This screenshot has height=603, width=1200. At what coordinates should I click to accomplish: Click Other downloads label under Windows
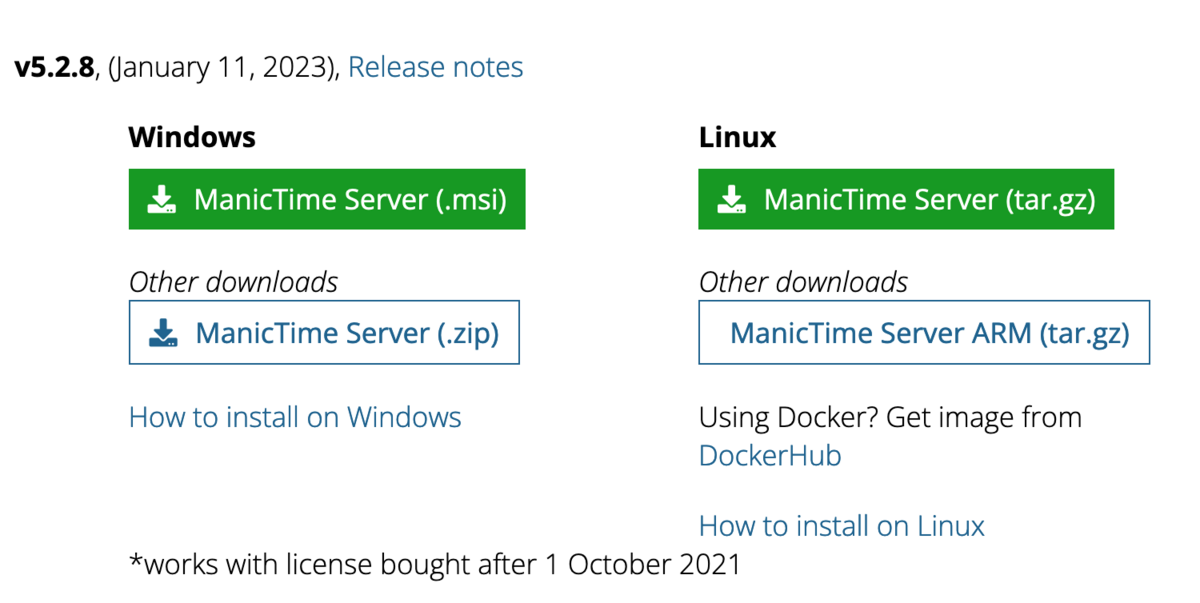[233, 282]
